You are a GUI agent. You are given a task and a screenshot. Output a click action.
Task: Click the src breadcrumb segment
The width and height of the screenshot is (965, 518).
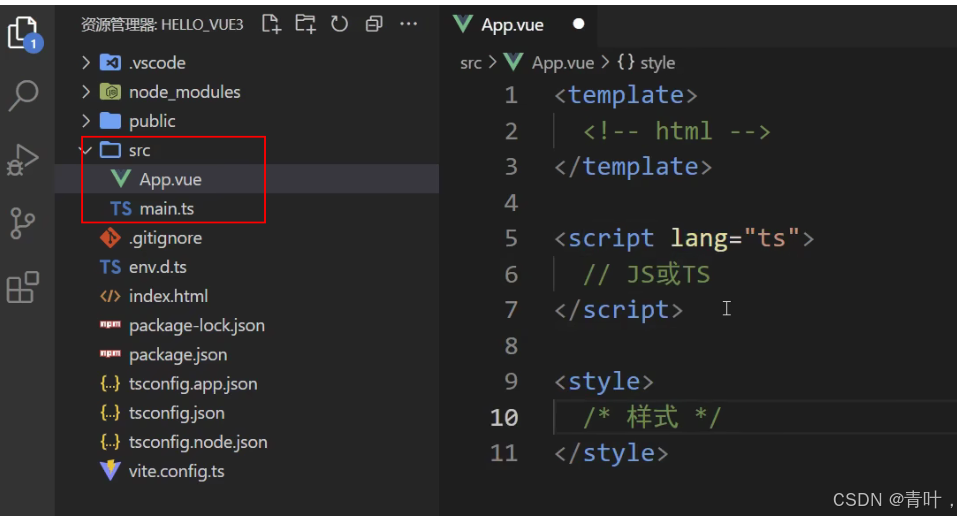pyautogui.click(x=471, y=63)
